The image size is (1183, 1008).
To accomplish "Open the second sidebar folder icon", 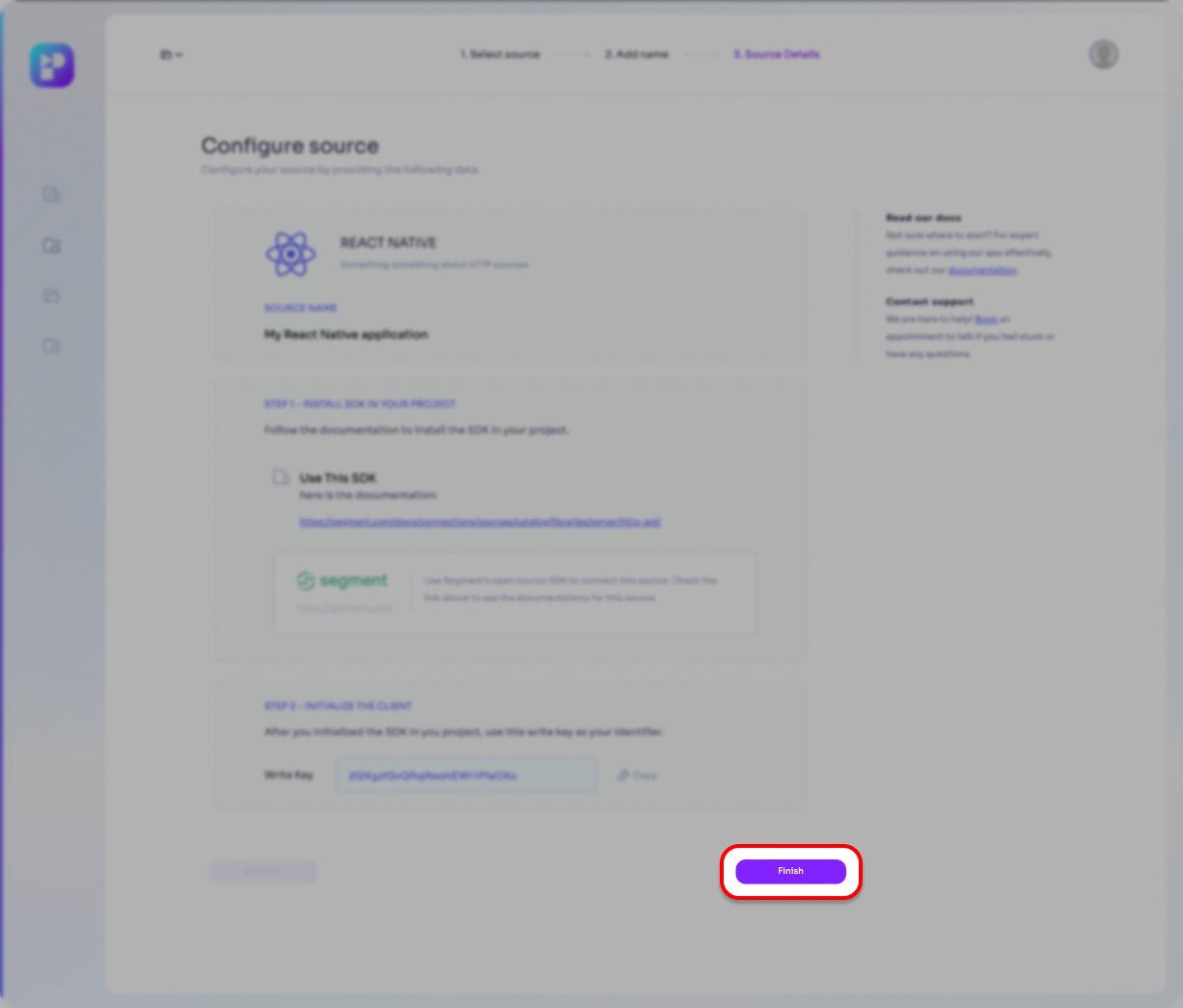I will [52, 246].
